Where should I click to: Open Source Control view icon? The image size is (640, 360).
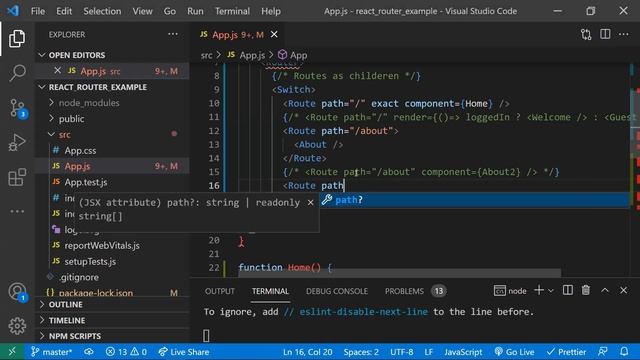pyautogui.click(x=17, y=108)
